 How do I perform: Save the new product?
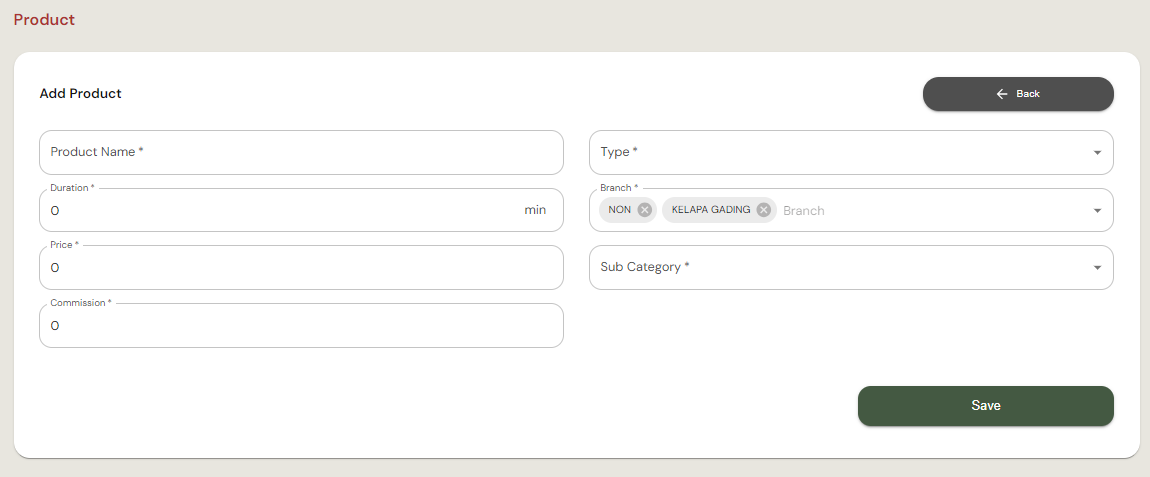[x=985, y=406]
